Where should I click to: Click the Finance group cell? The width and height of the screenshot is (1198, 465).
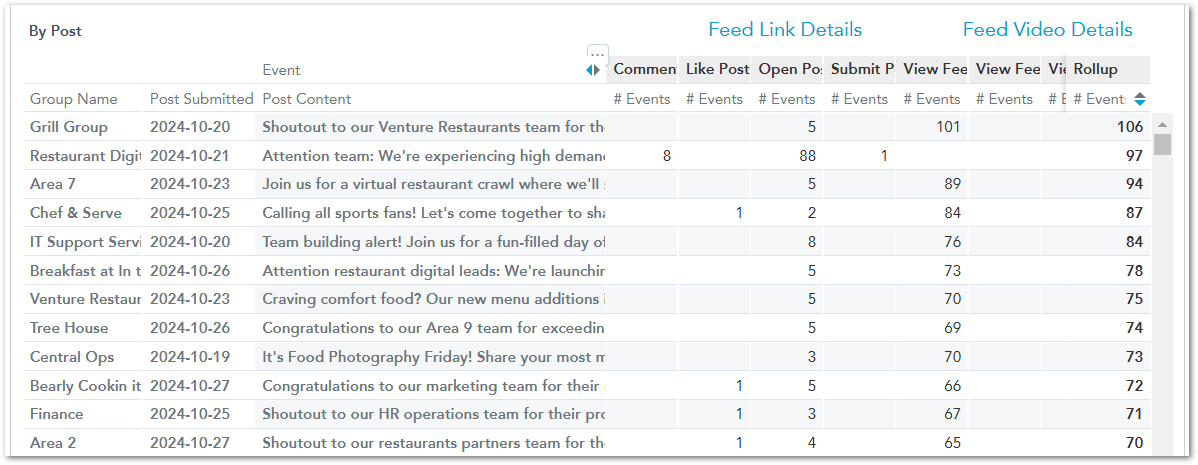[57, 415]
